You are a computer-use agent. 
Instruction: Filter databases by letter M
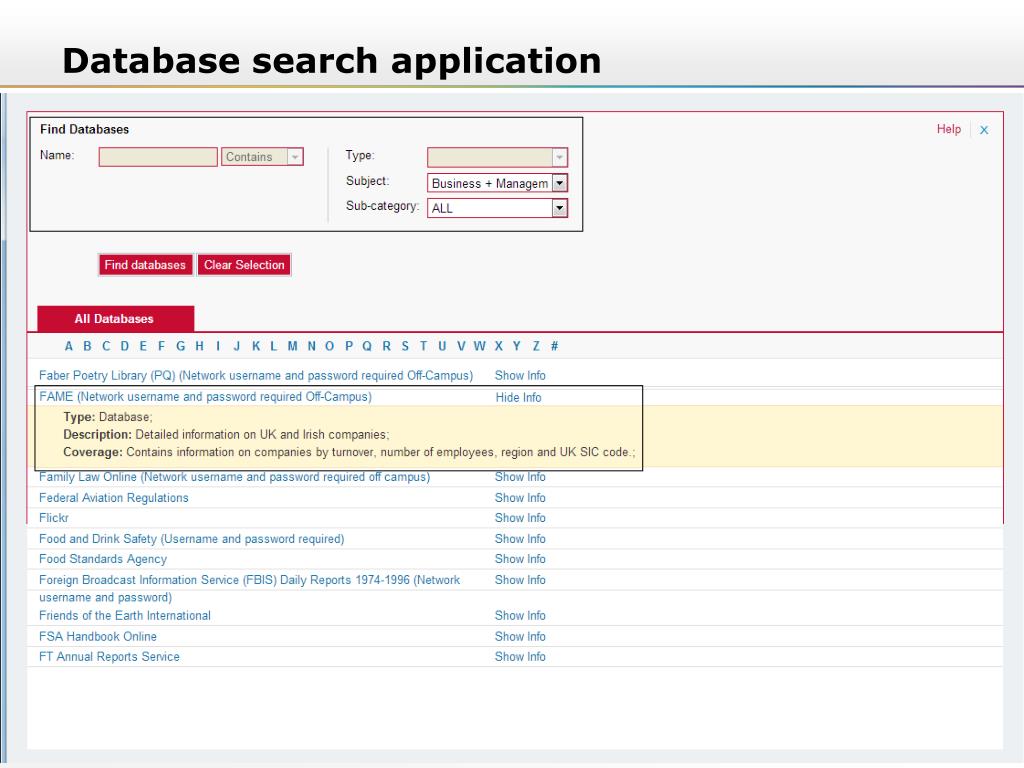coord(293,346)
